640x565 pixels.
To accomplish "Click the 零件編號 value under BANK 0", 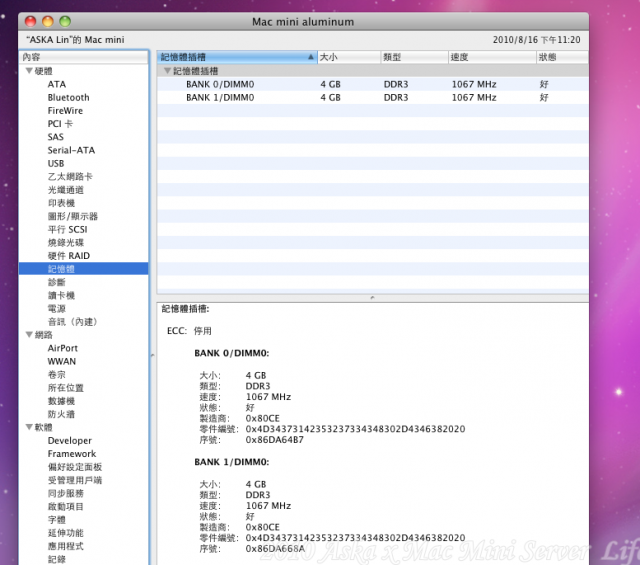I will coord(355,429).
